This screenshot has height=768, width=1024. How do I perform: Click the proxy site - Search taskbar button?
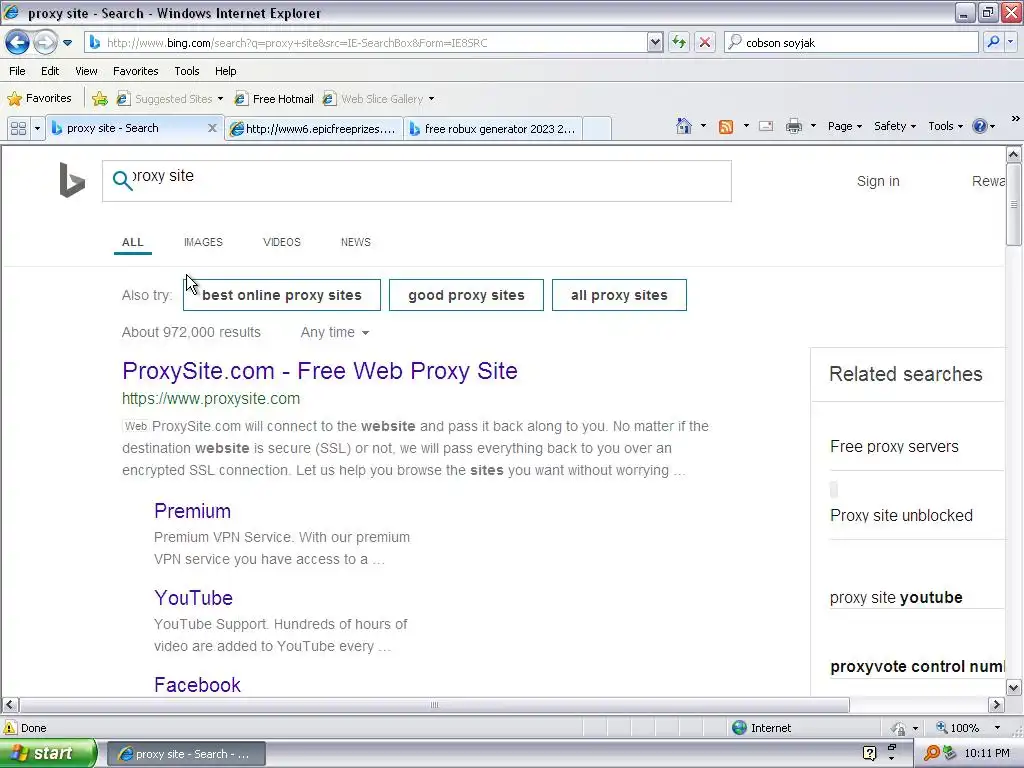pos(185,754)
